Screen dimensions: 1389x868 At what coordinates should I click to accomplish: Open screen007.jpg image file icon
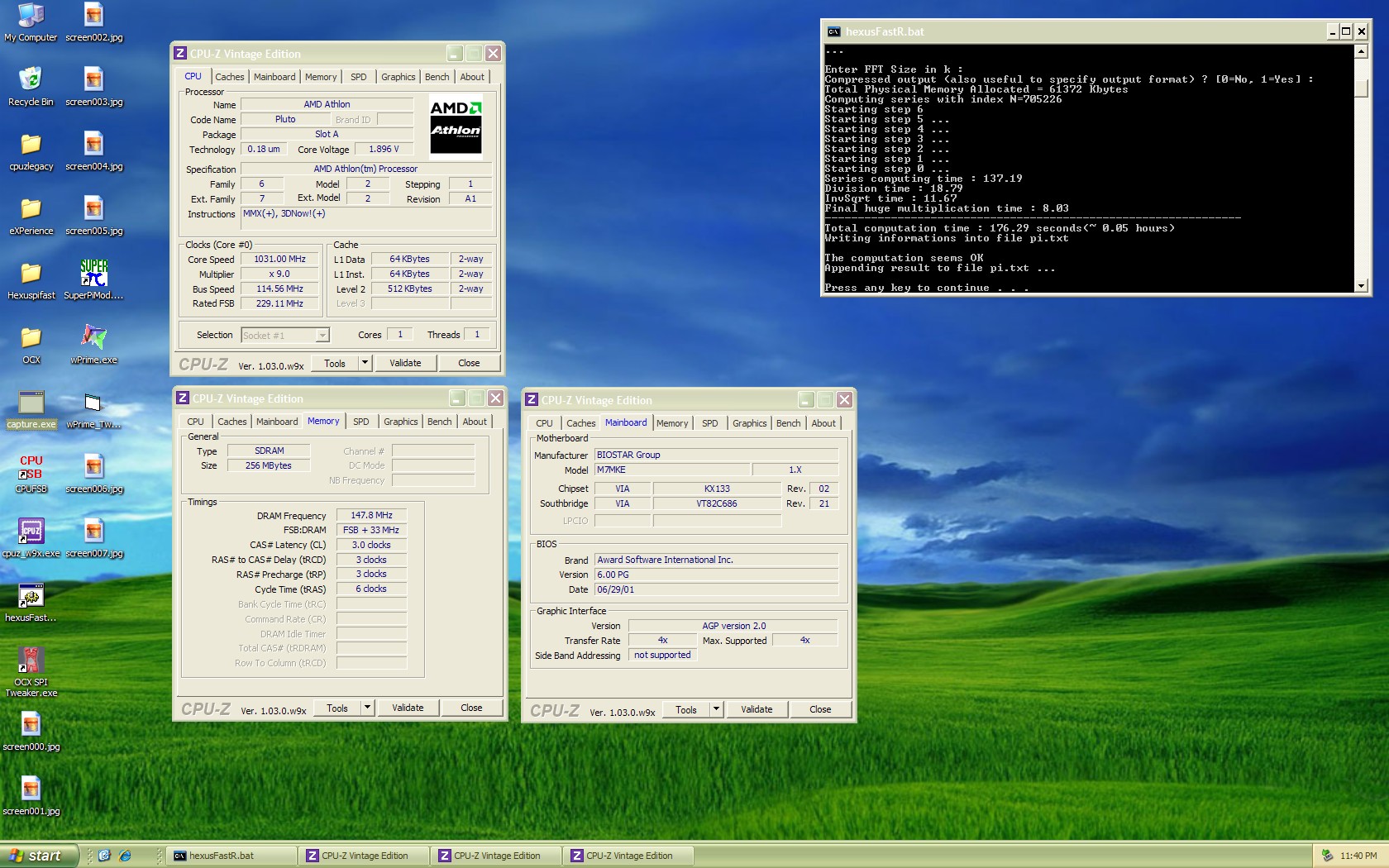pos(93,538)
